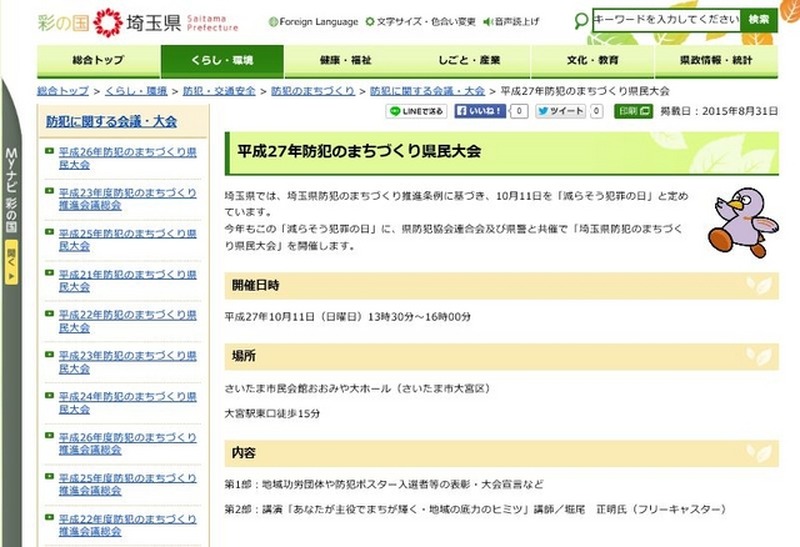Share via the ツイート button
This screenshot has width=800, height=547.
pyautogui.click(x=560, y=111)
